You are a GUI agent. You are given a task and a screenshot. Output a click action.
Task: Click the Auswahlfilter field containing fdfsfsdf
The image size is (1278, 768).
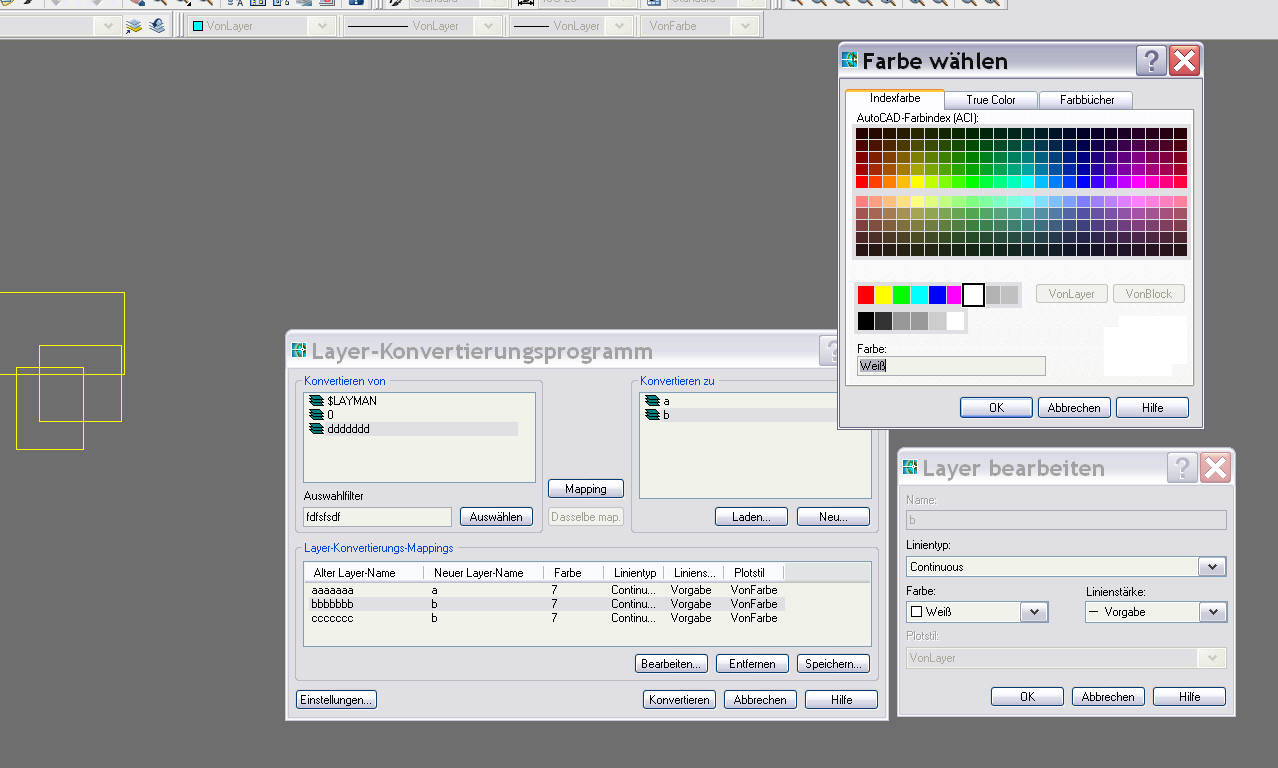pos(378,517)
